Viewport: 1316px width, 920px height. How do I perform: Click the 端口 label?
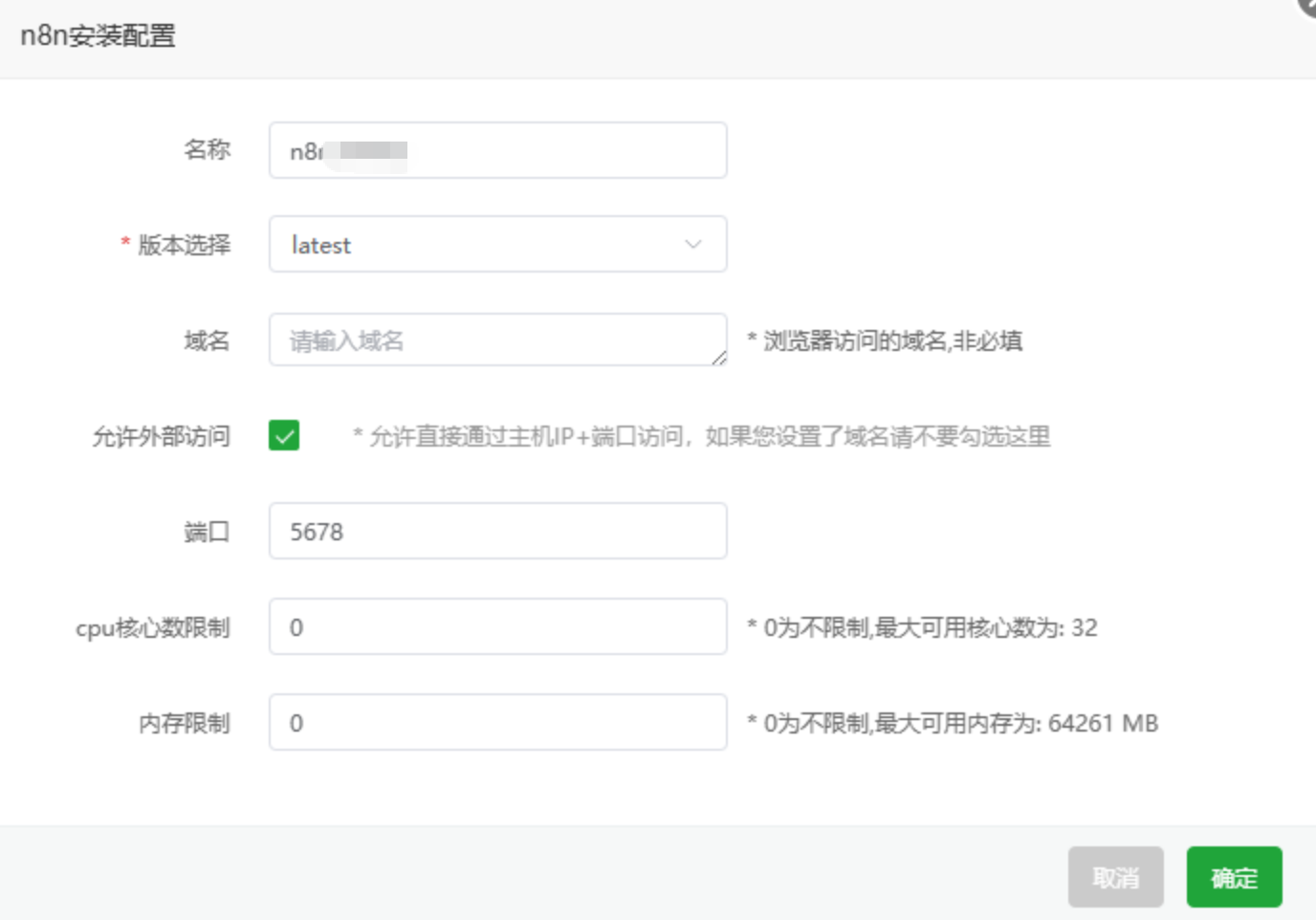pyautogui.click(x=207, y=532)
